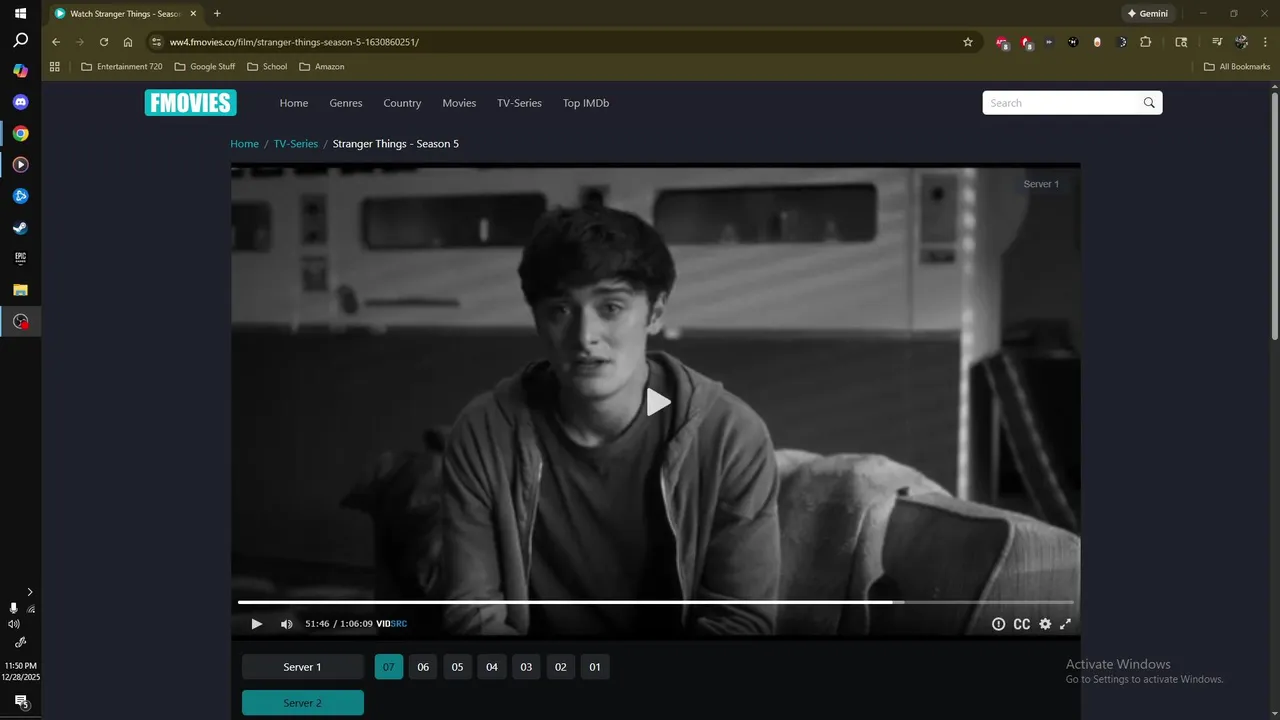
Task: Click the Home breadcrumb link
Action: pos(244,144)
